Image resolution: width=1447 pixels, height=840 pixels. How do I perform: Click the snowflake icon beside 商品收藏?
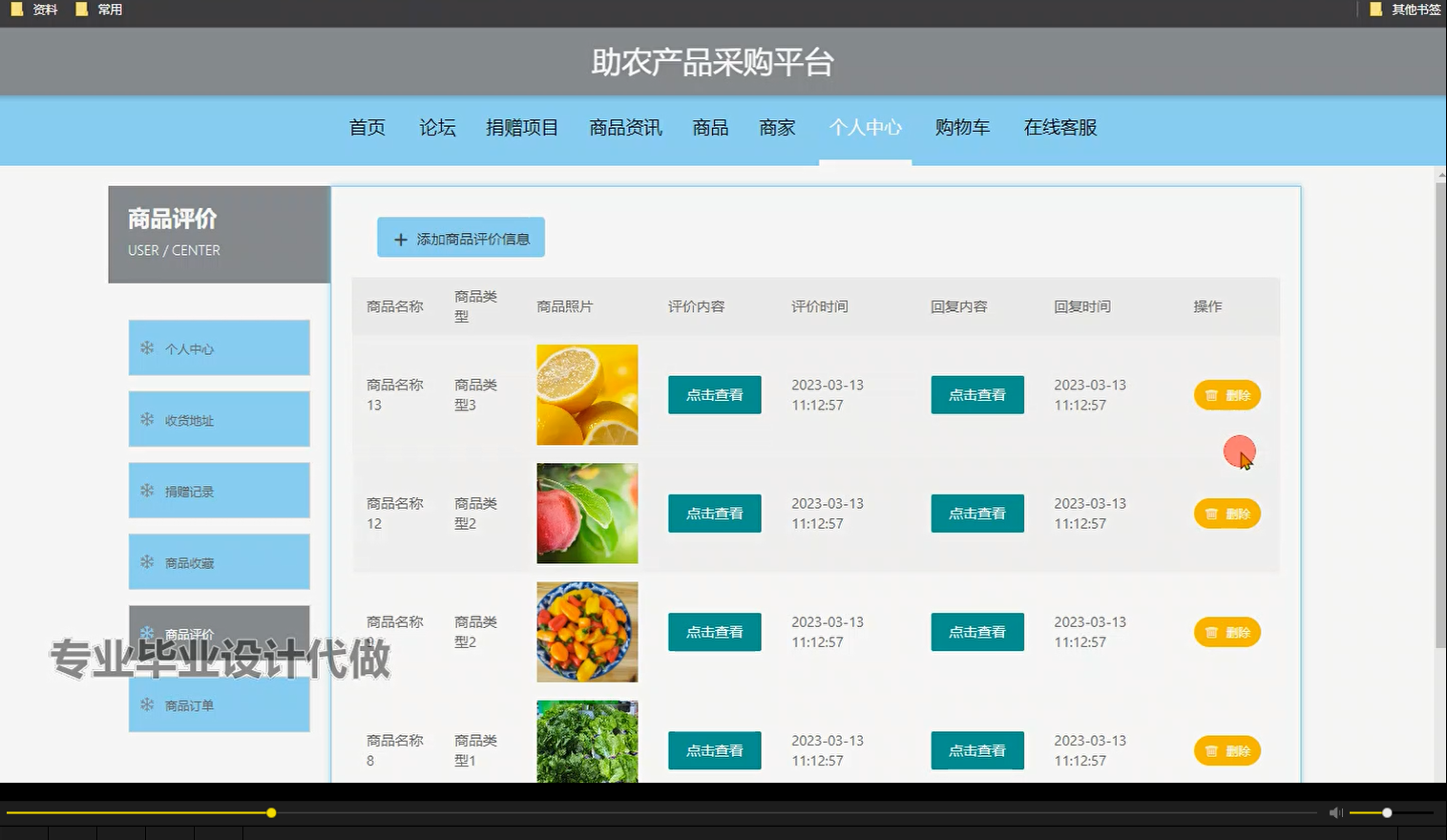tap(146, 561)
